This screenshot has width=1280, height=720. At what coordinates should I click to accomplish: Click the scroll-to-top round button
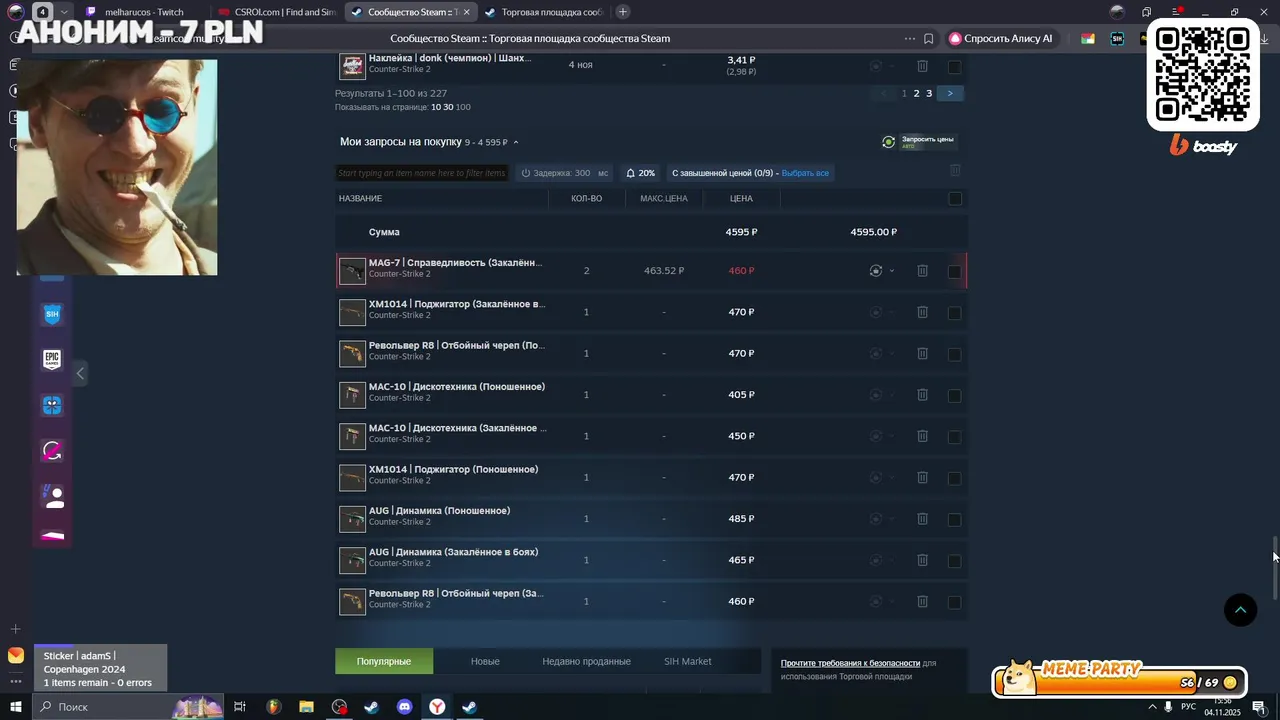(x=1240, y=610)
